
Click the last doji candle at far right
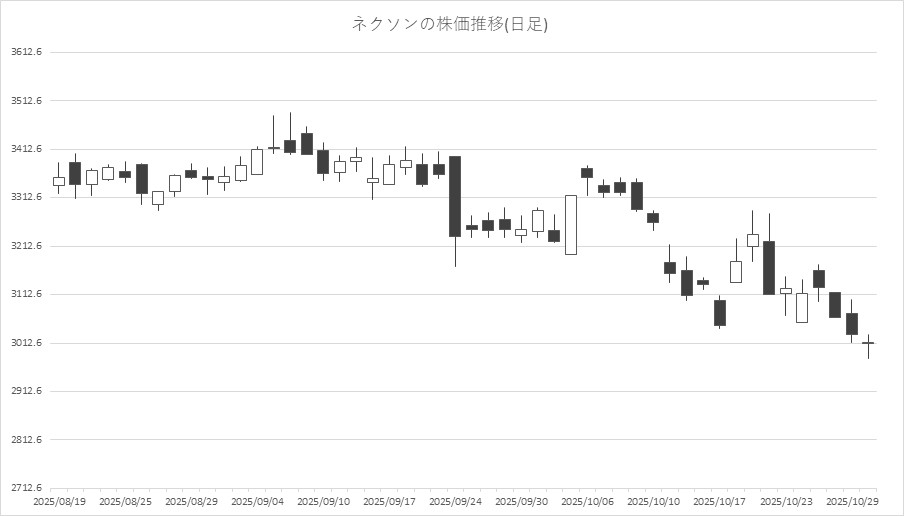[x=868, y=343]
